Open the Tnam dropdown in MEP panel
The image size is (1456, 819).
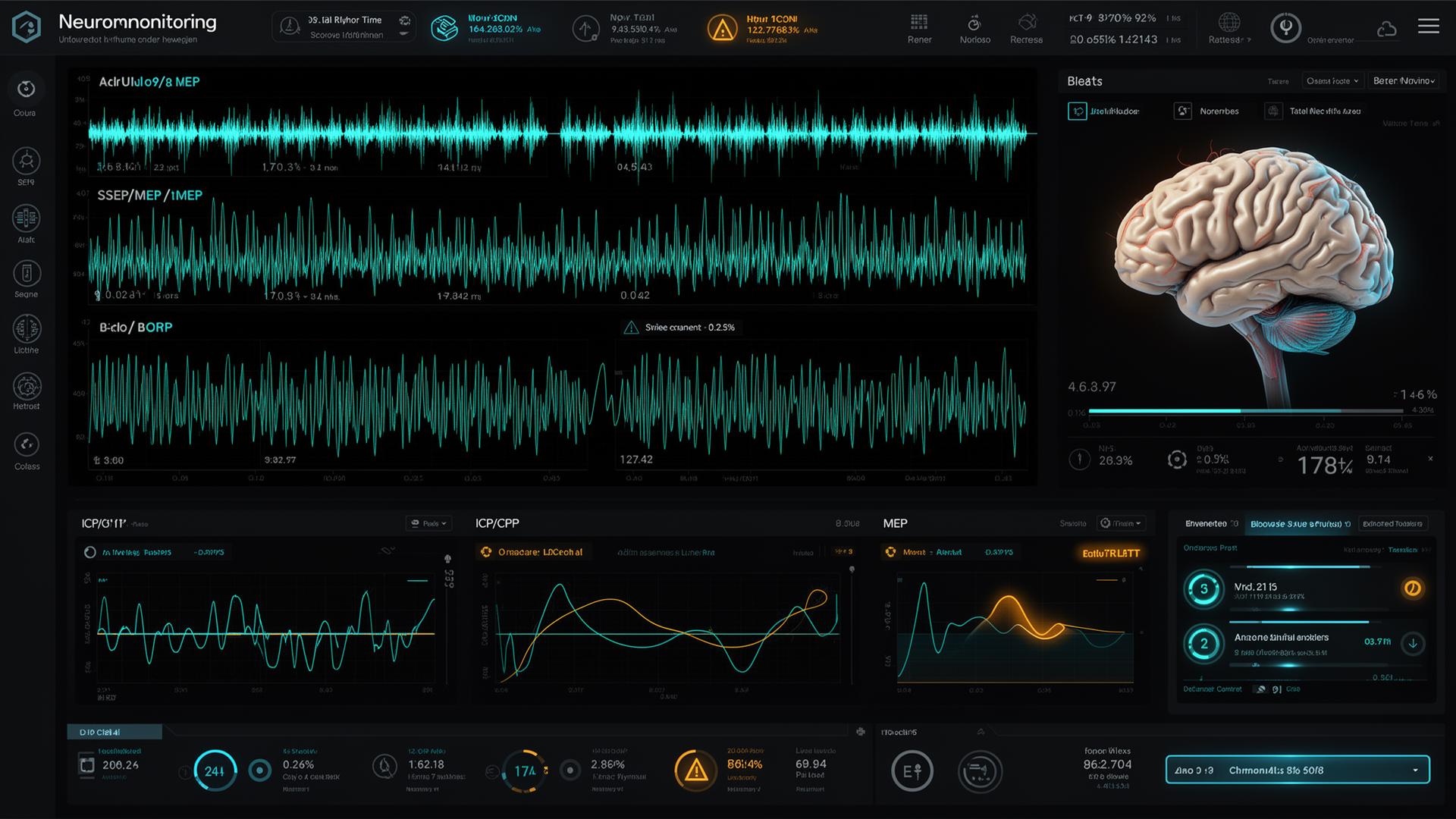click(x=1121, y=523)
